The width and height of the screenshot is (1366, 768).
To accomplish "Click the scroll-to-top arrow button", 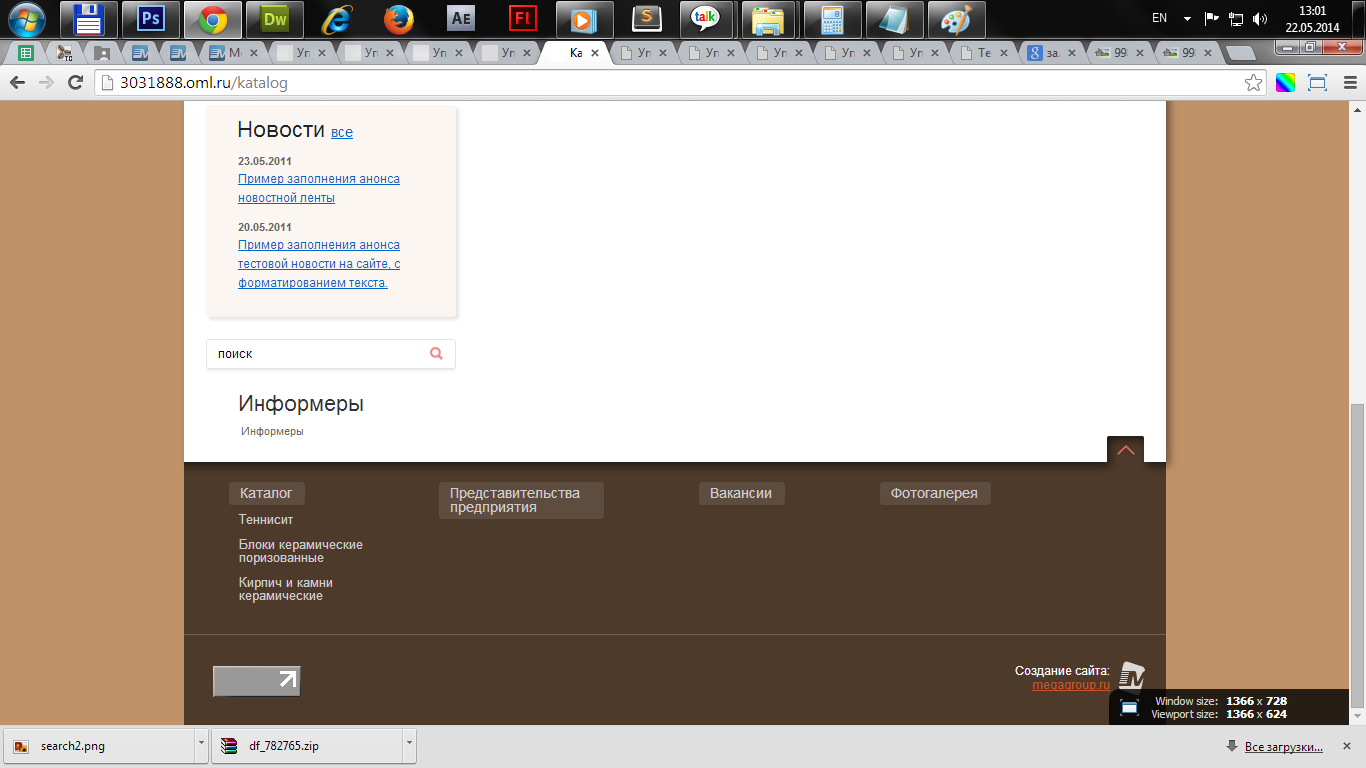I will pyautogui.click(x=1125, y=450).
